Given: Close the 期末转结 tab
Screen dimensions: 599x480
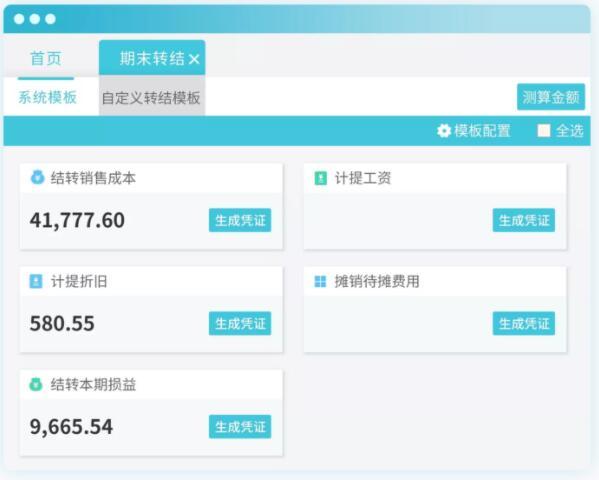Looking at the screenshot, I should tap(194, 59).
